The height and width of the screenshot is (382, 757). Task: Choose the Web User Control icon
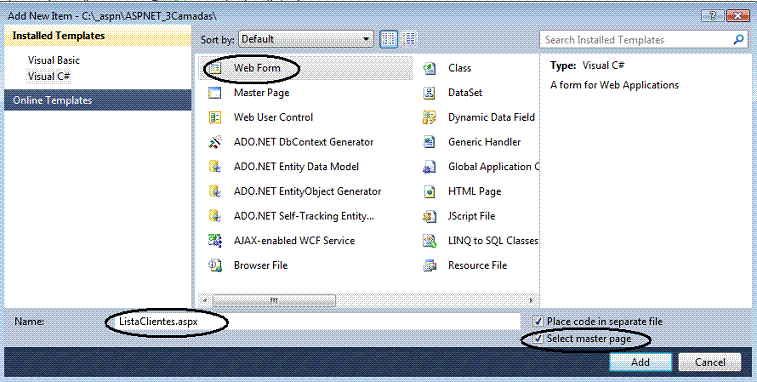pos(215,117)
